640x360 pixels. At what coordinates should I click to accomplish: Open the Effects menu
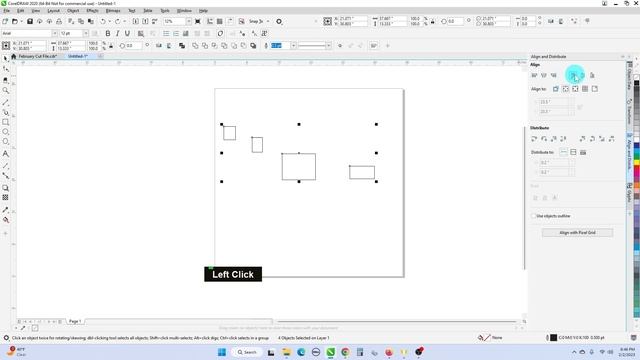92,11
